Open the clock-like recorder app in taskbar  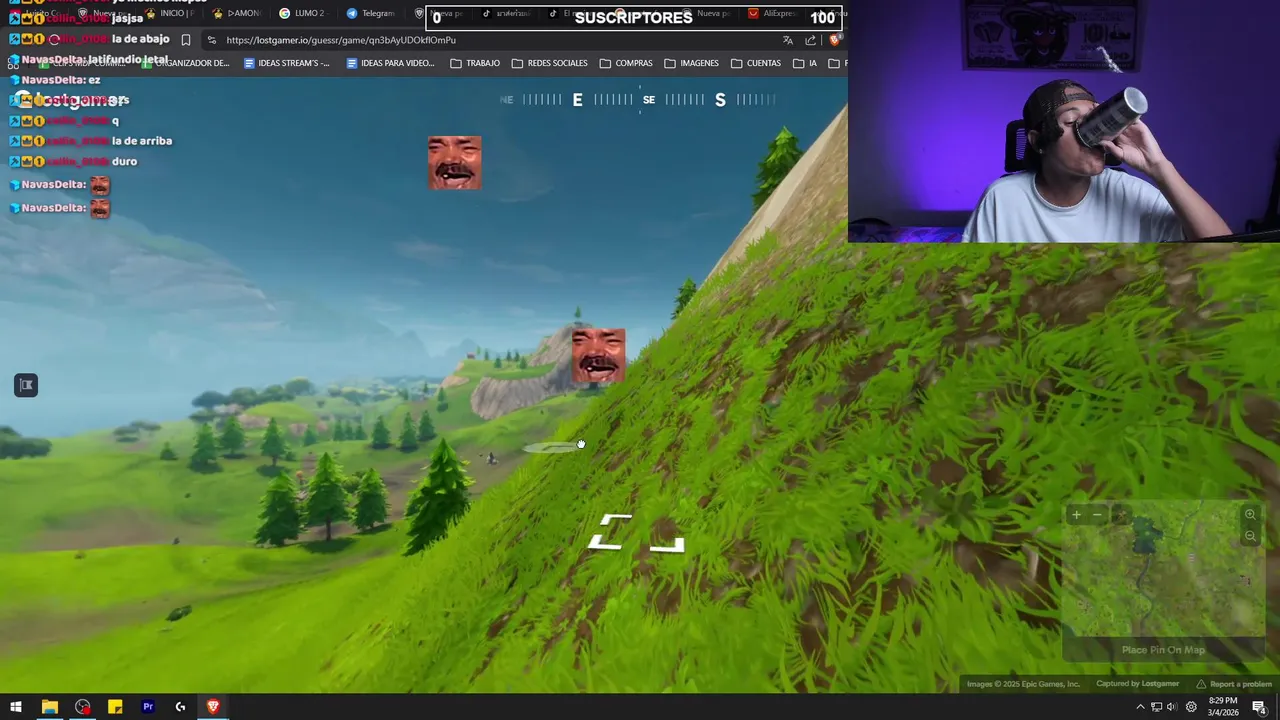(82, 707)
